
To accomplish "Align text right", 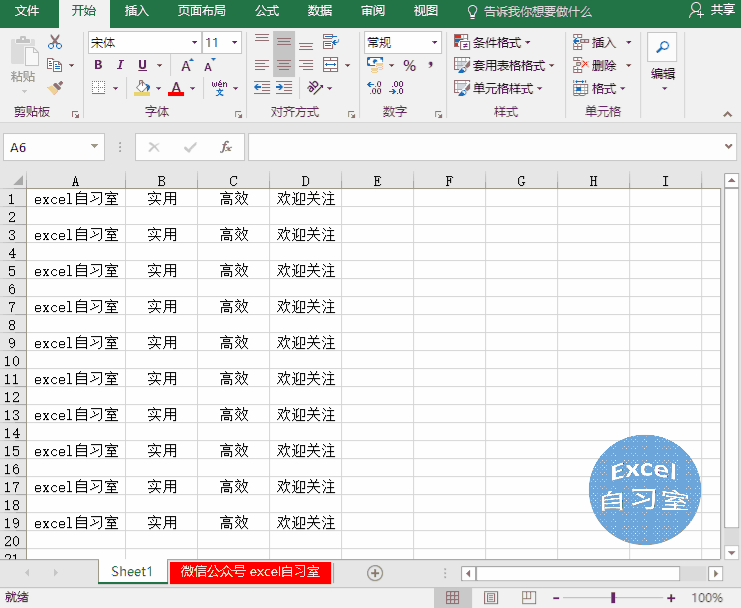I will pos(306,65).
